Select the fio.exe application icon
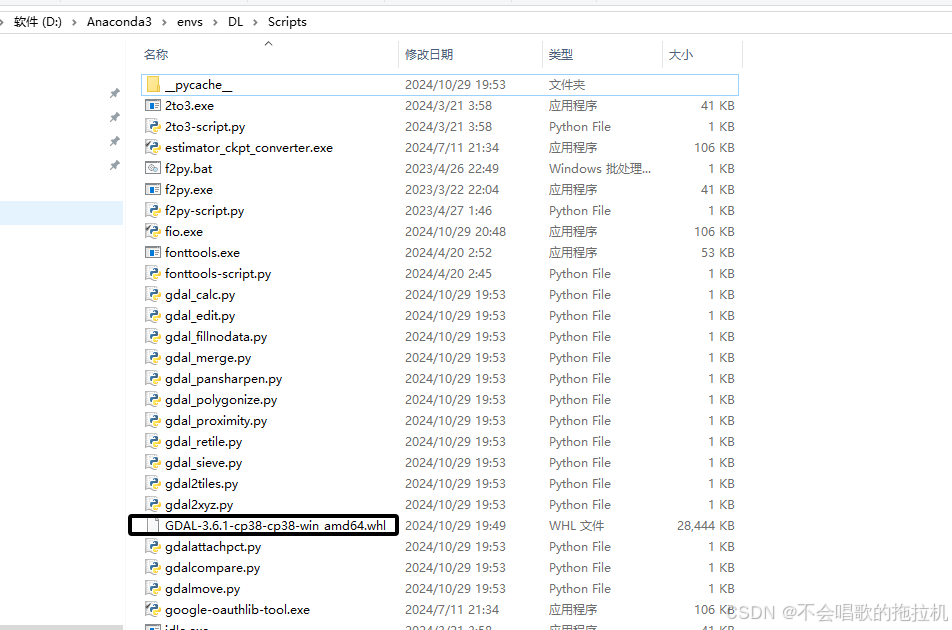Viewport: 952px width, 630px height. [x=153, y=231]
